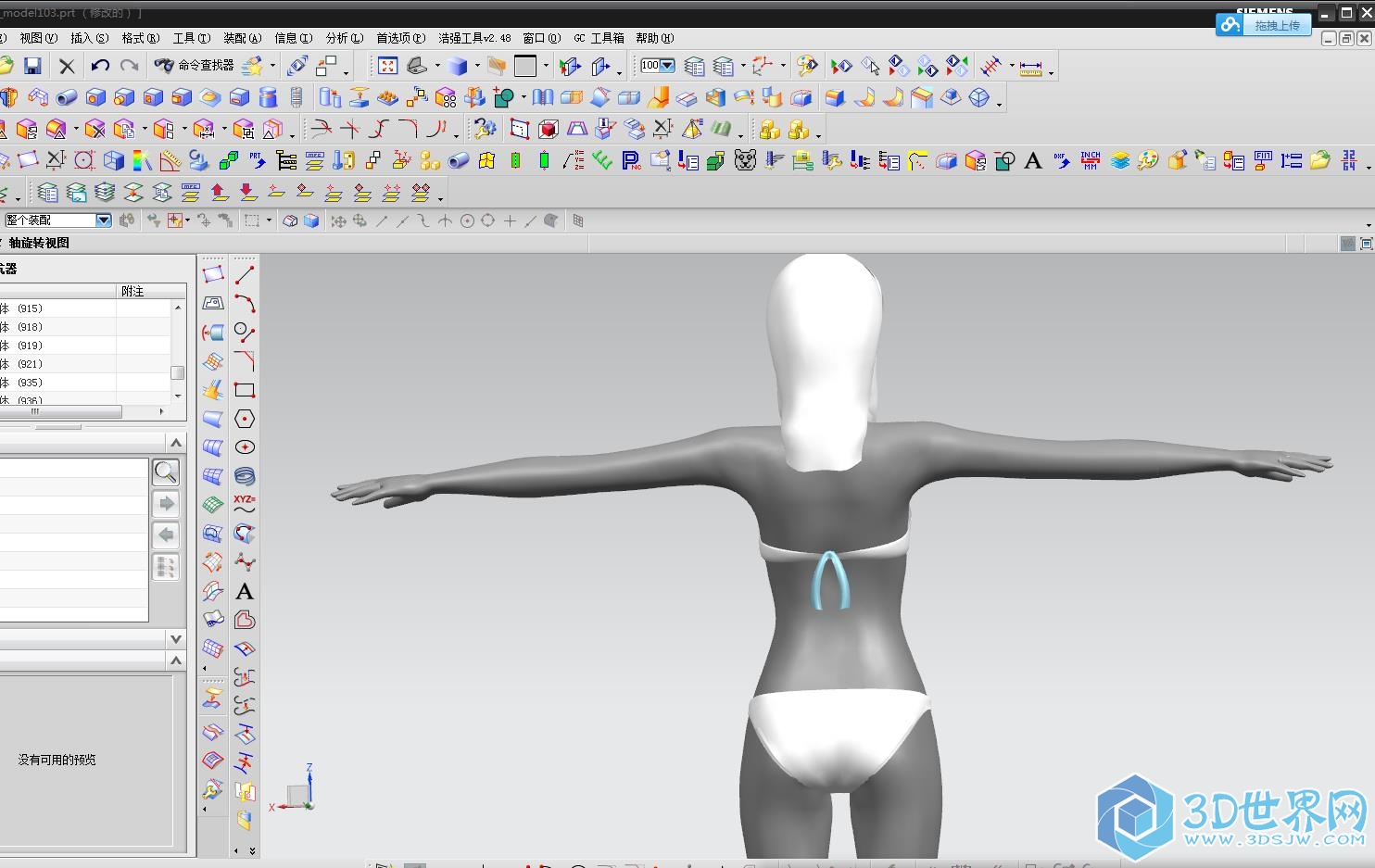
Task: Open the 视图(V) menu
Action: [x=38, y=38]
